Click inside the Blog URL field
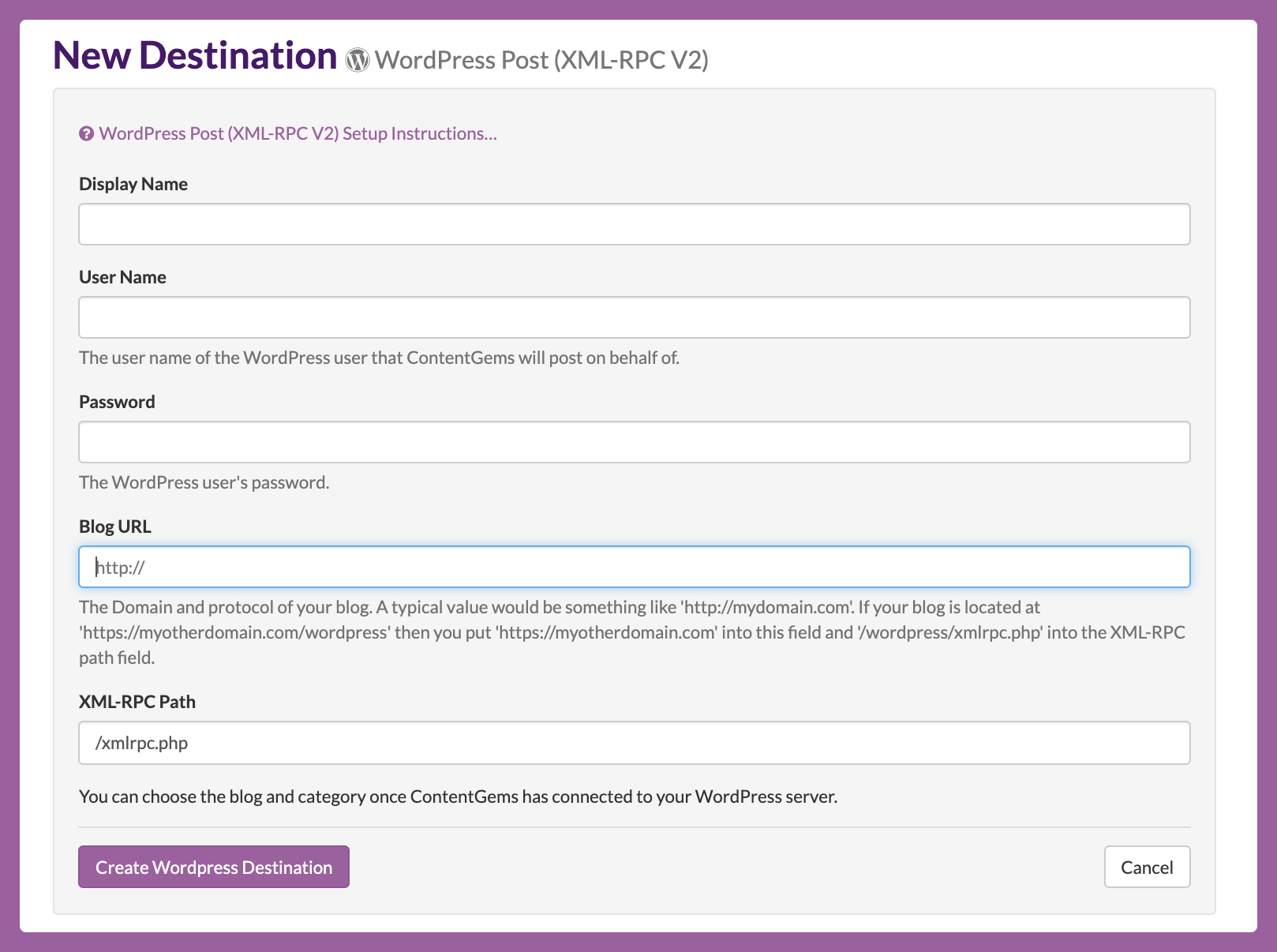 [x=635, y=567]
